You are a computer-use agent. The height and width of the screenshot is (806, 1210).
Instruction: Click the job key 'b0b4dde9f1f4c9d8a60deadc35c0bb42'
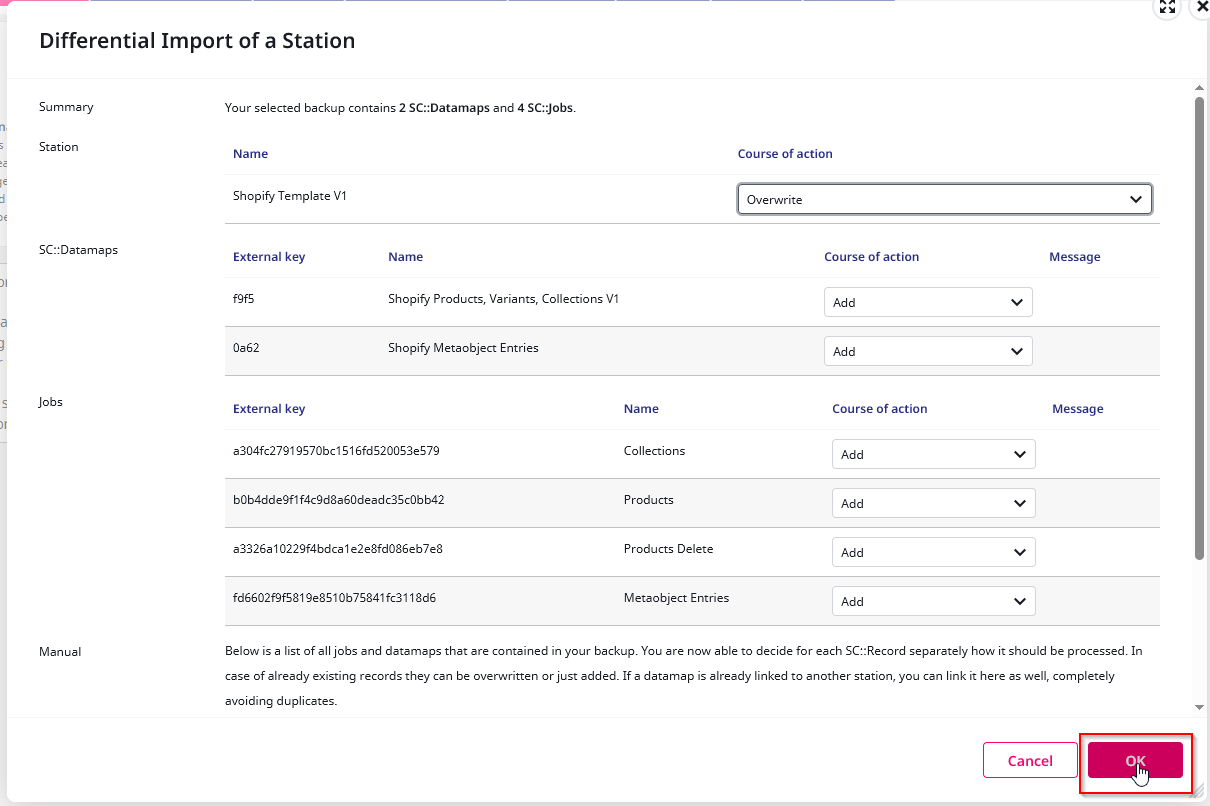tap(338, 500)
